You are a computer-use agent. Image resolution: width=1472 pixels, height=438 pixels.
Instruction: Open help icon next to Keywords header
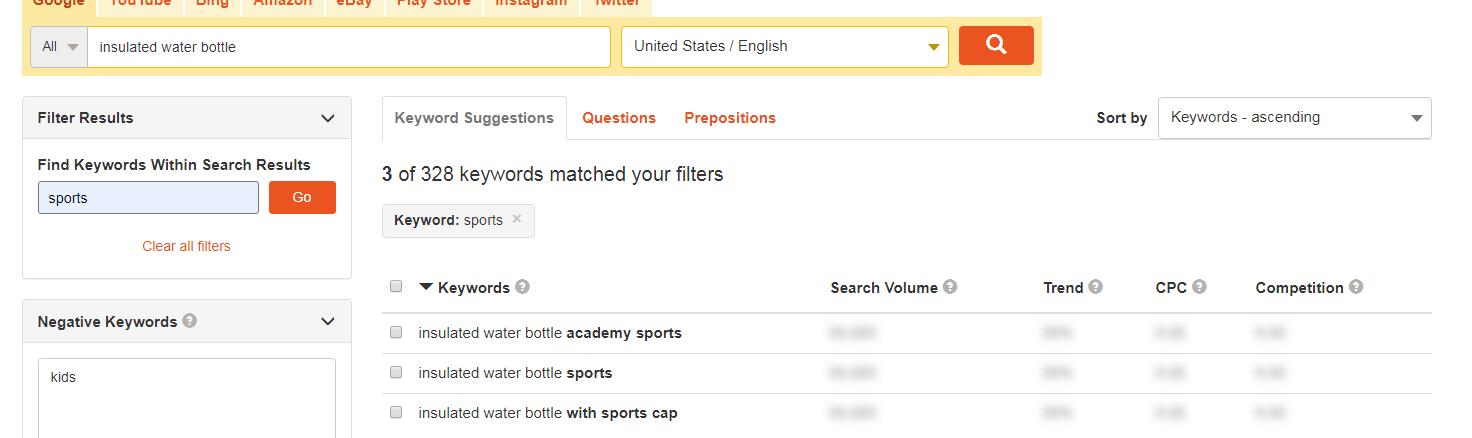pos(522,287)
